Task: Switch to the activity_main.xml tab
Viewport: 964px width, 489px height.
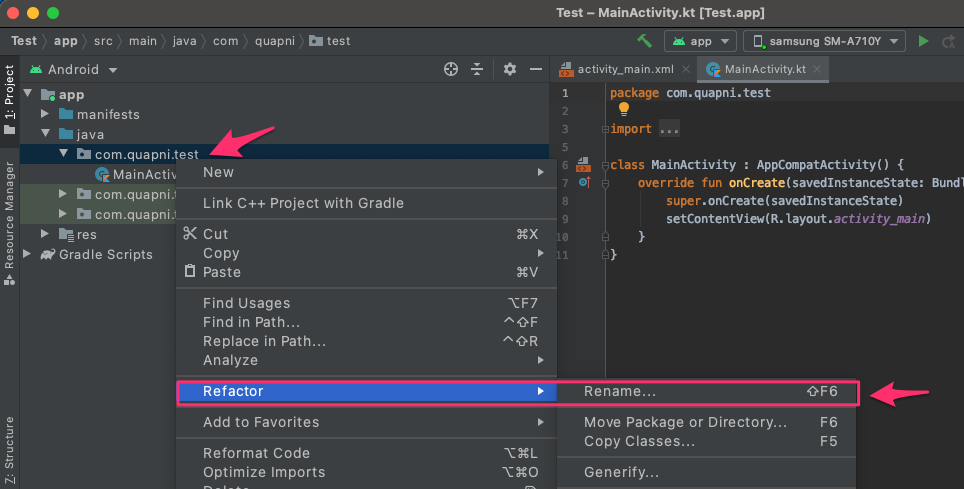Action: tap(616, 69)
